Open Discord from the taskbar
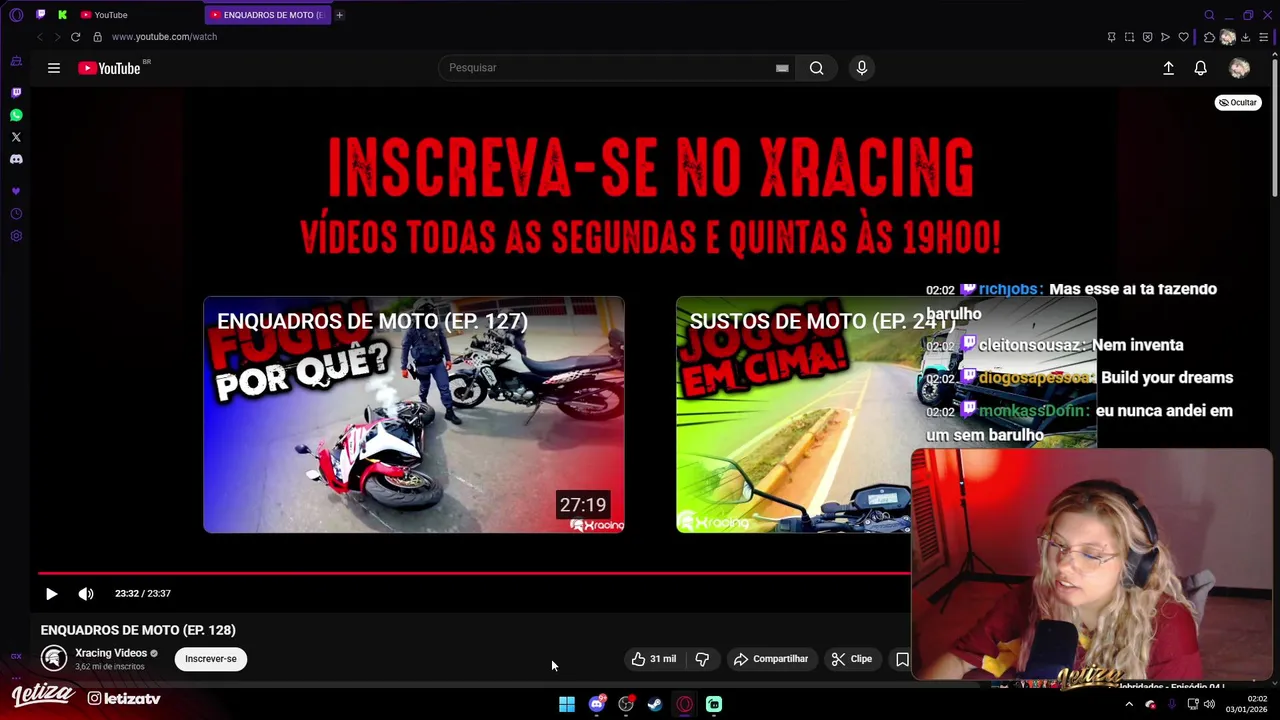 597,704
